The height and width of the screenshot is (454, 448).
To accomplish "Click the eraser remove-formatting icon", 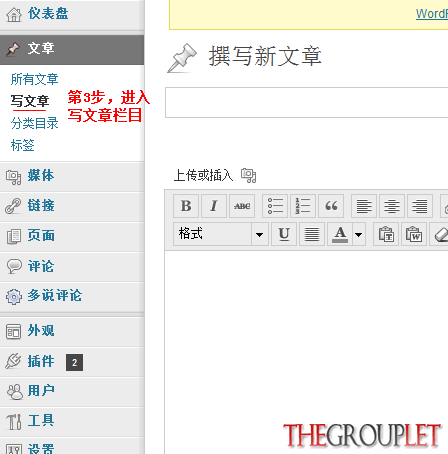I will (440, 234).
